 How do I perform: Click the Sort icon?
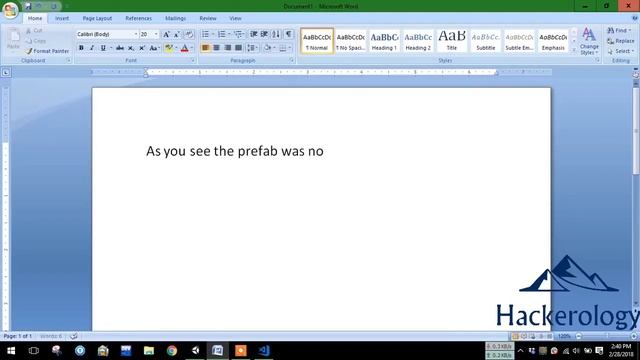[x=276, y=34]
